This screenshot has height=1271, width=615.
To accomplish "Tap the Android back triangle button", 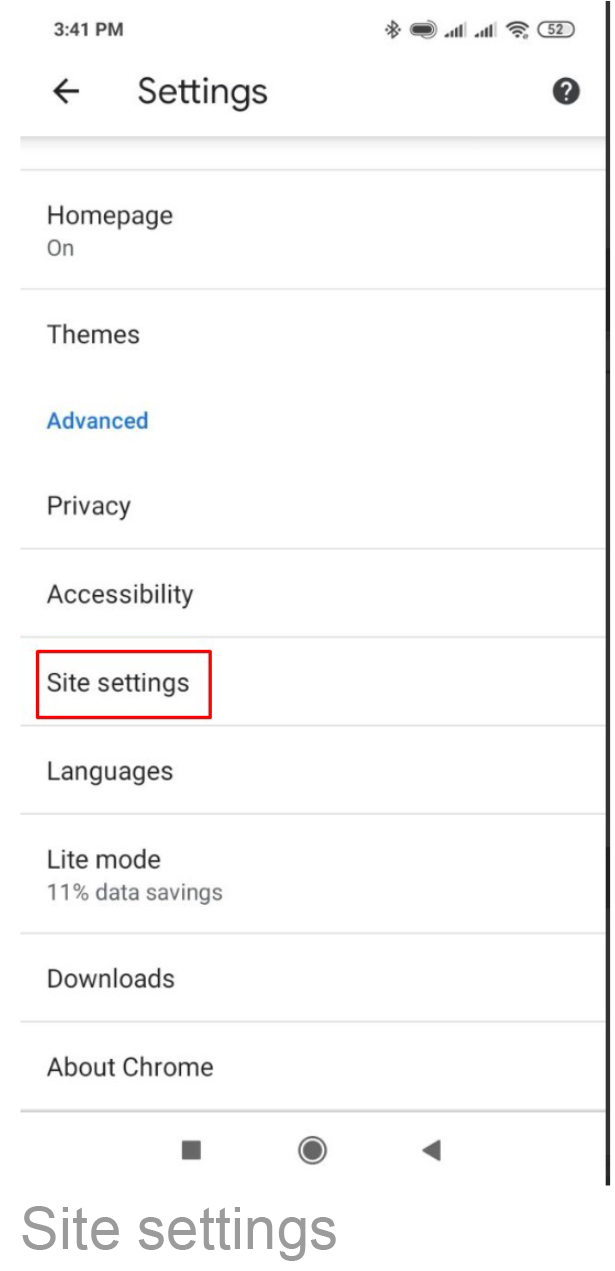I will coord(431,1150).
